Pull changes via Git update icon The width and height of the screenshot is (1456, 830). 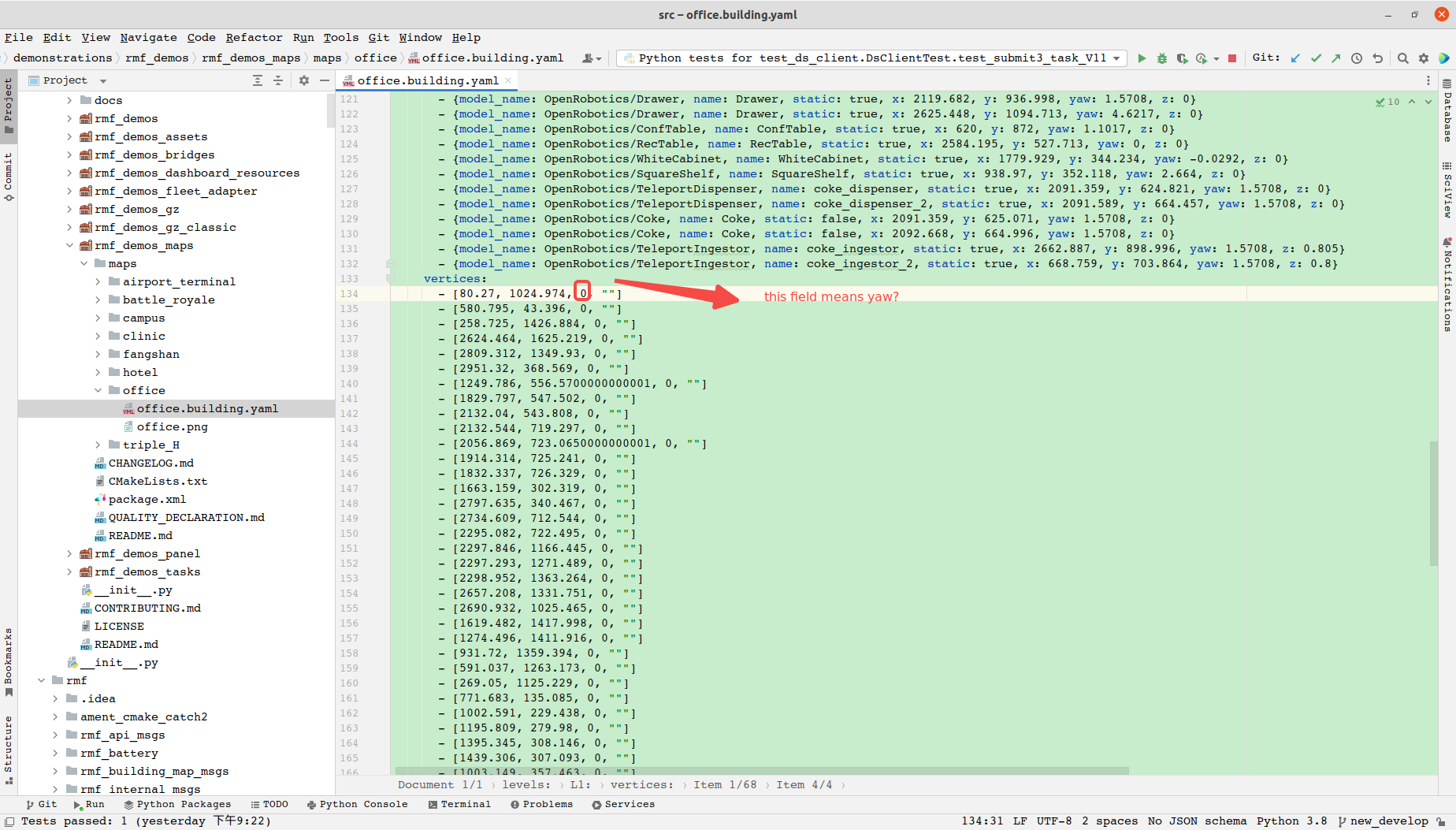tap(1295, 58)
